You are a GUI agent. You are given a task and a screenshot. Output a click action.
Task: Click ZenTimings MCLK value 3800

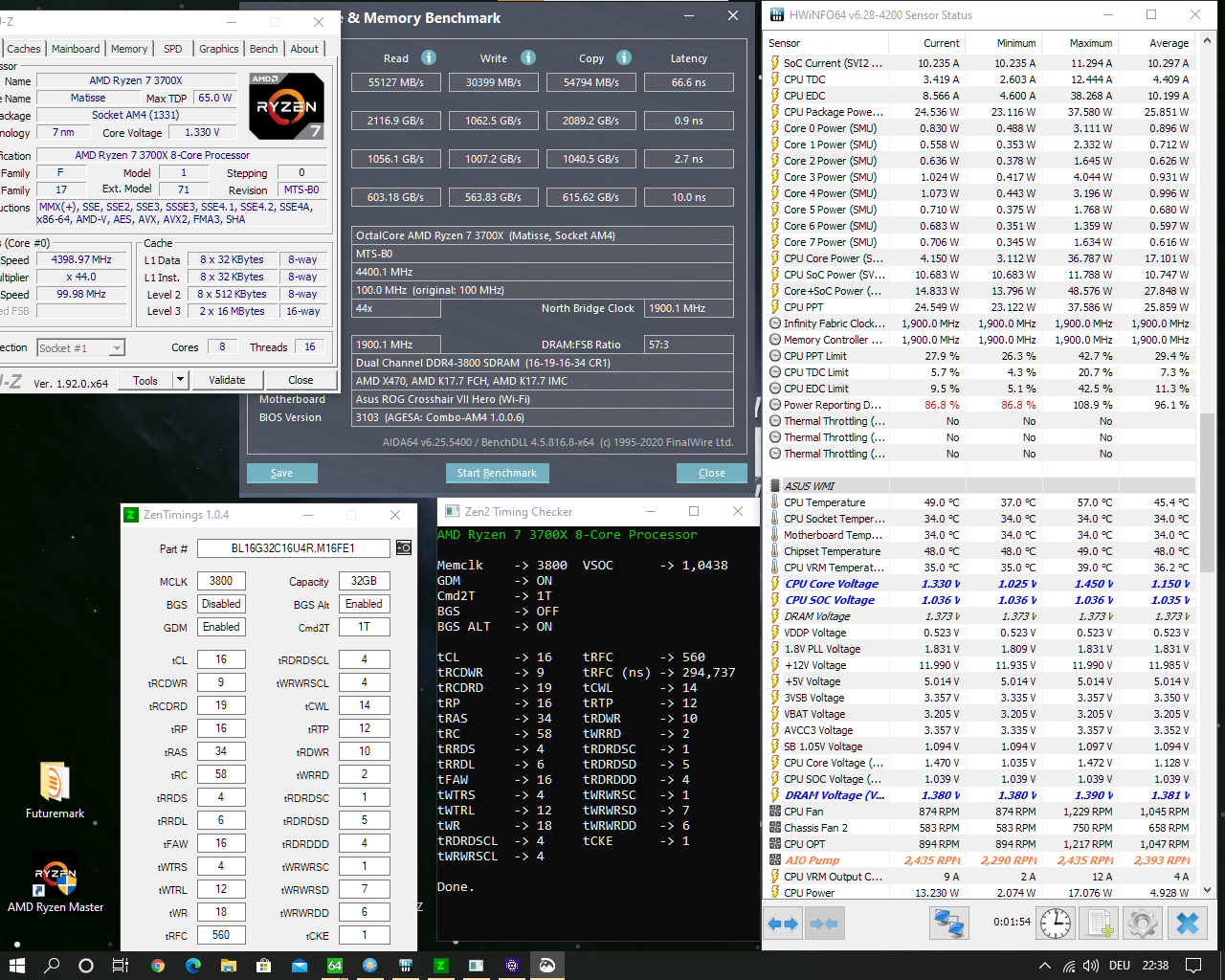pos(221,581)
